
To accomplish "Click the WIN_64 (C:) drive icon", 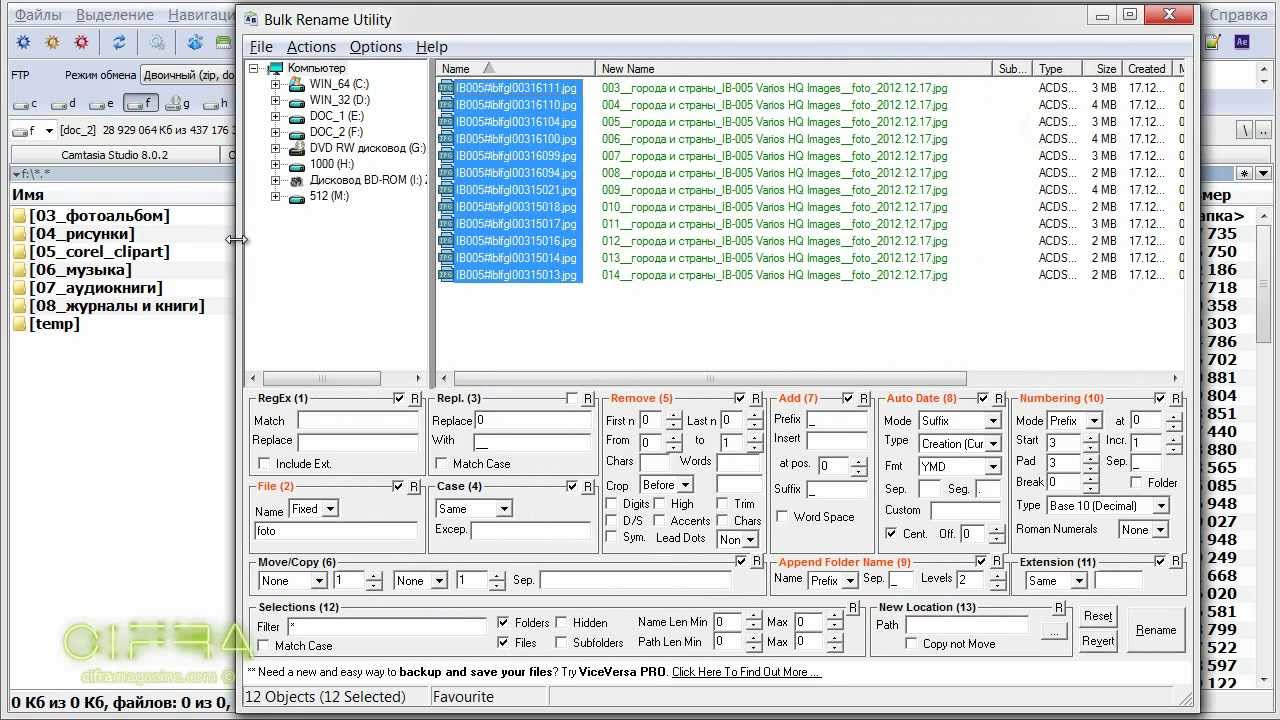I will [296, 84].
